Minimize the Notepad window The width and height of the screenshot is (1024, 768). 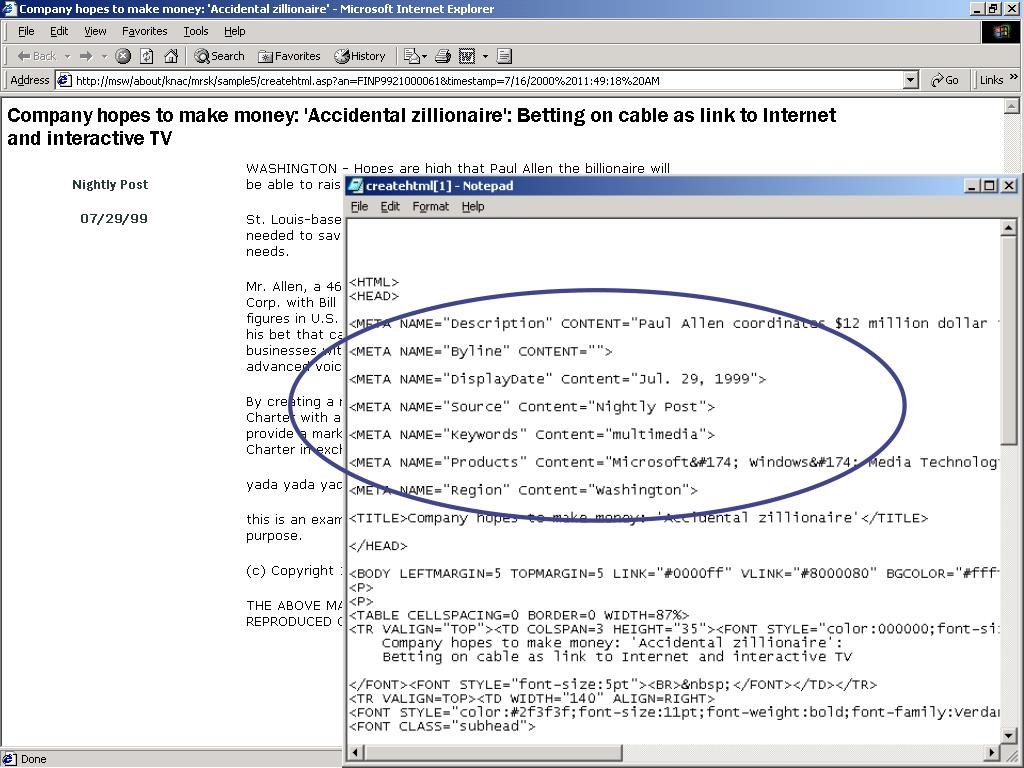tap(972, 185)
